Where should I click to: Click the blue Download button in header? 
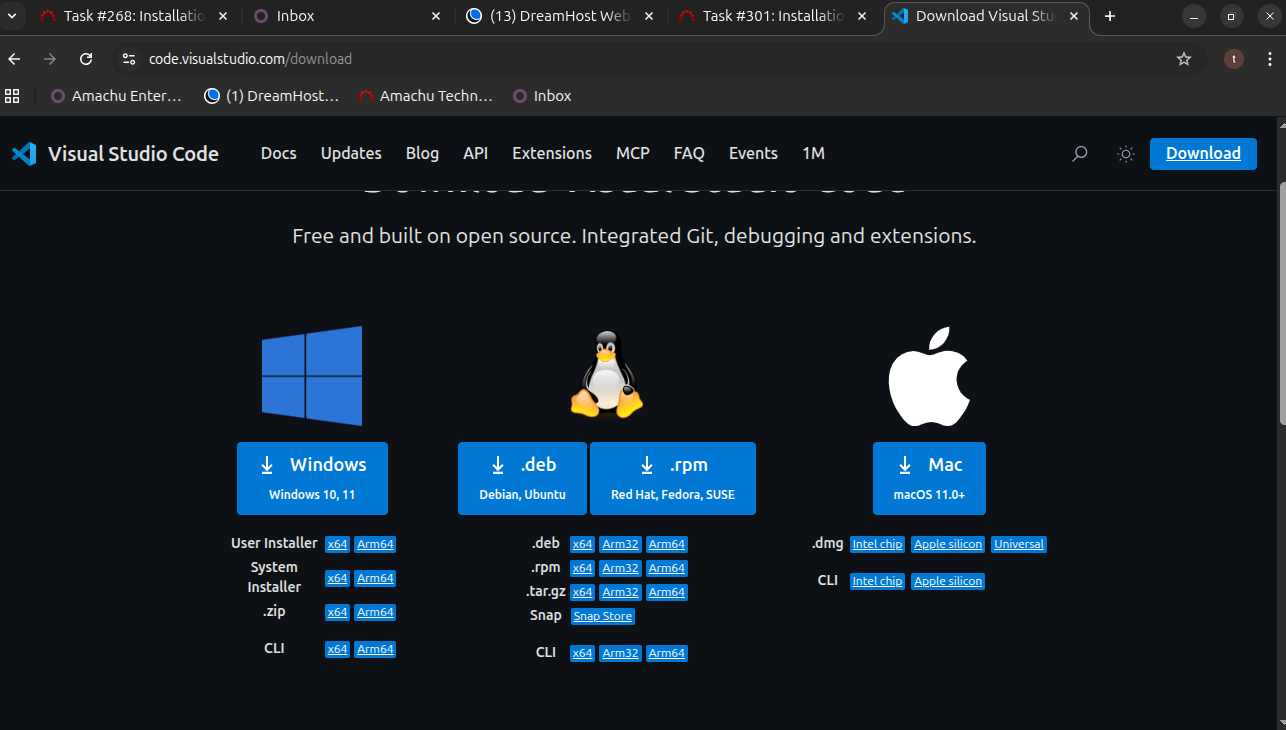pyautogui.click(x=1203, y=153)
